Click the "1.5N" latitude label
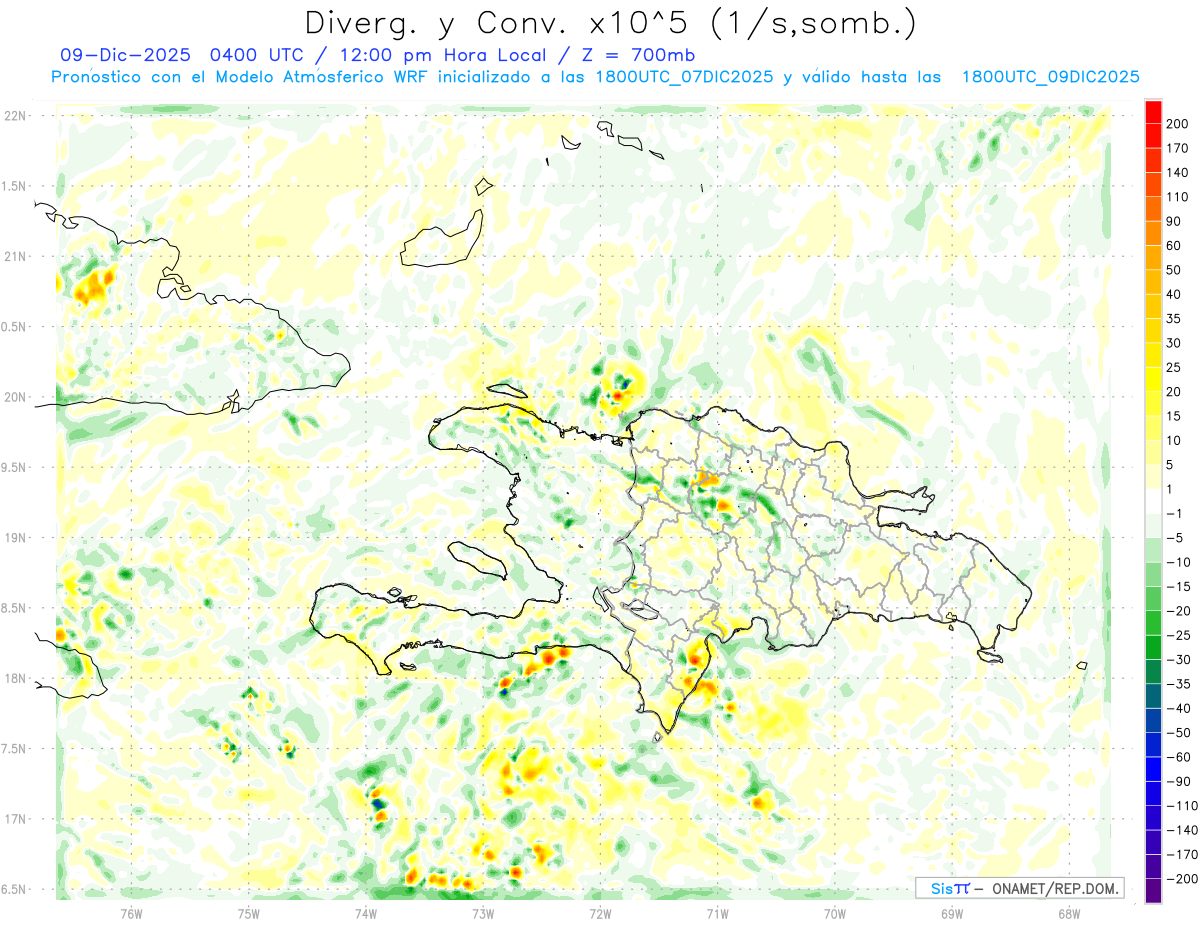Viewport: 1200px width, 927px height. pos(14,186)
